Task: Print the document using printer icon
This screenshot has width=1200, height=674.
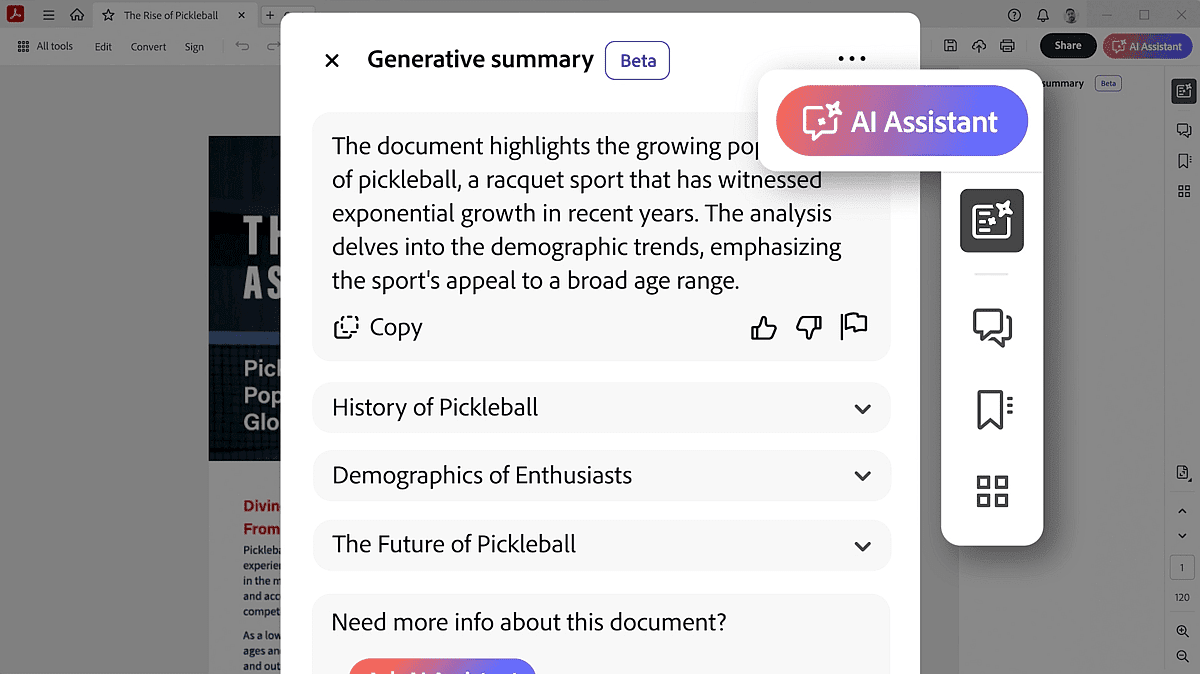Action: (x=1007, y=46)
